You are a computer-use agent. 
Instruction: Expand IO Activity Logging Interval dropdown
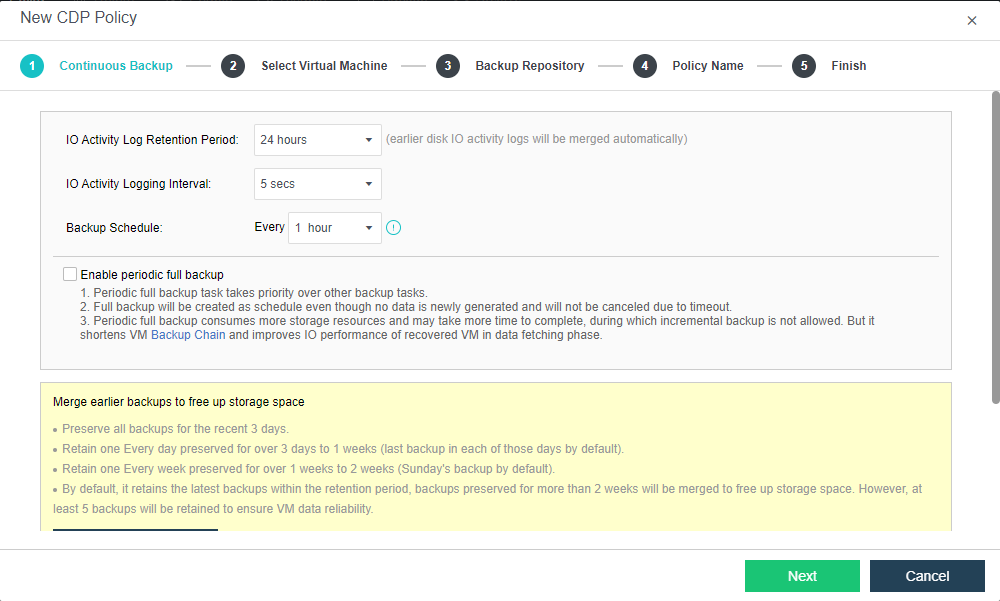tap(318, 184)
